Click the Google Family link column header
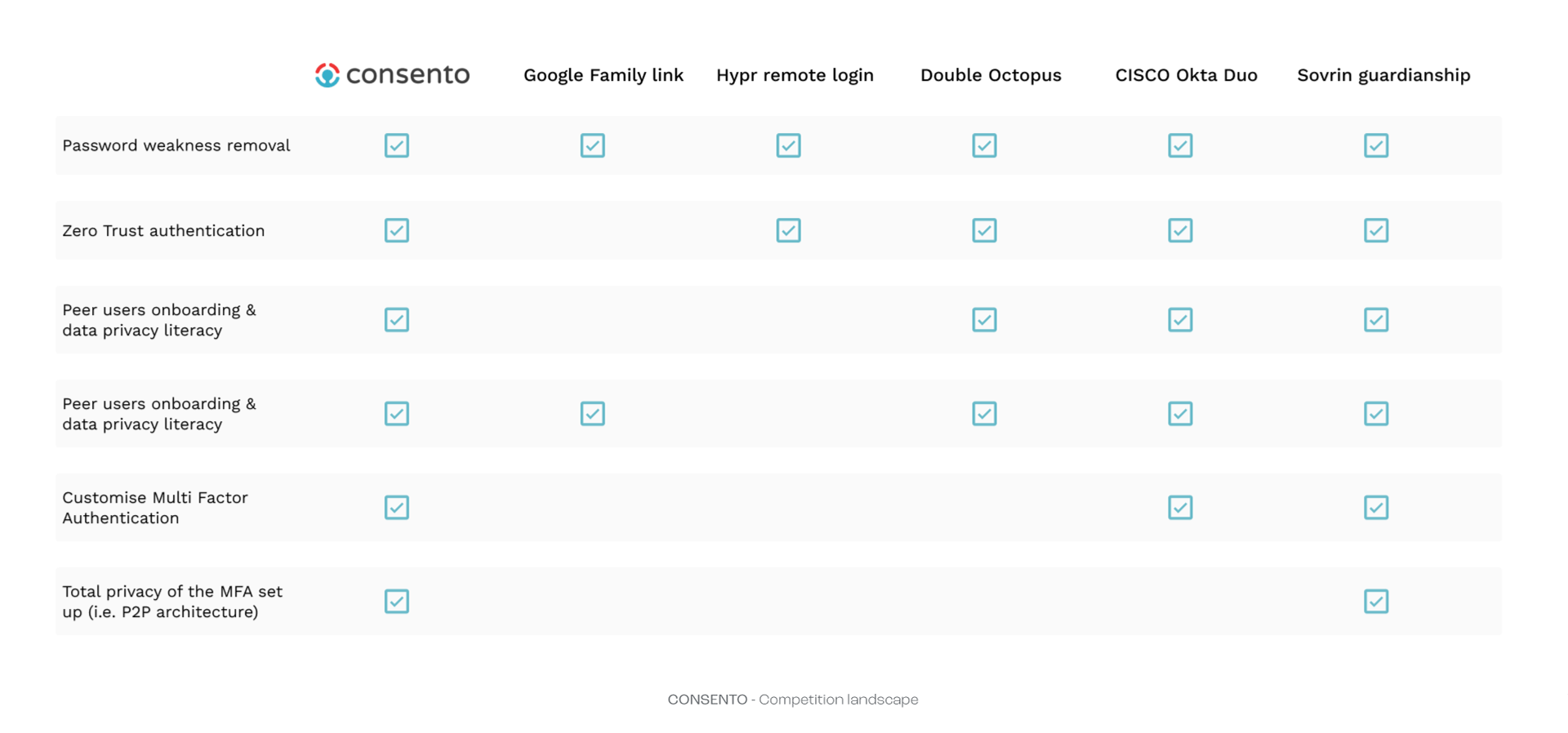 (x=604, y=75)
